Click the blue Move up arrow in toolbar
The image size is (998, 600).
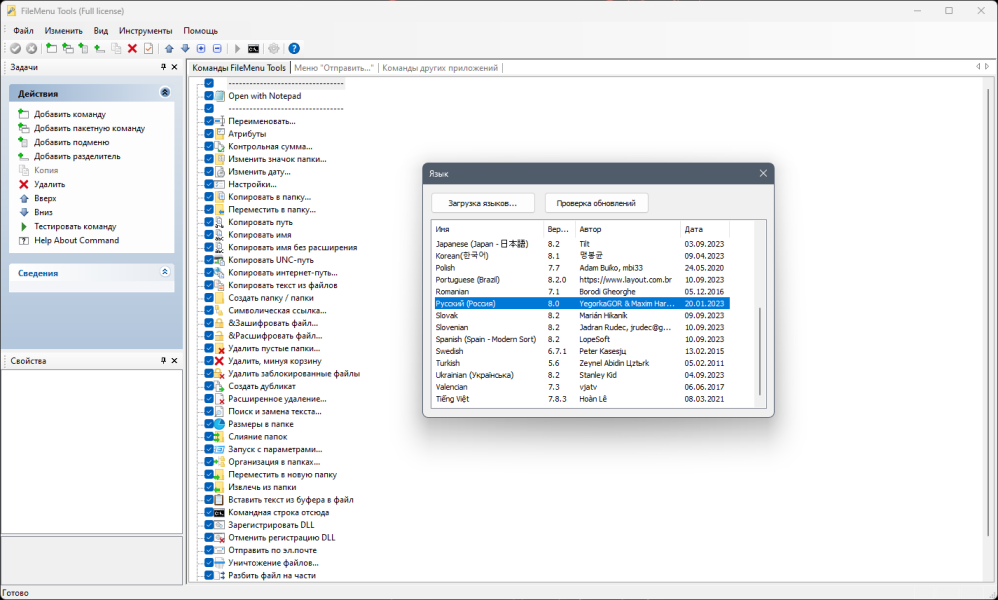click(x=169, y=48)
